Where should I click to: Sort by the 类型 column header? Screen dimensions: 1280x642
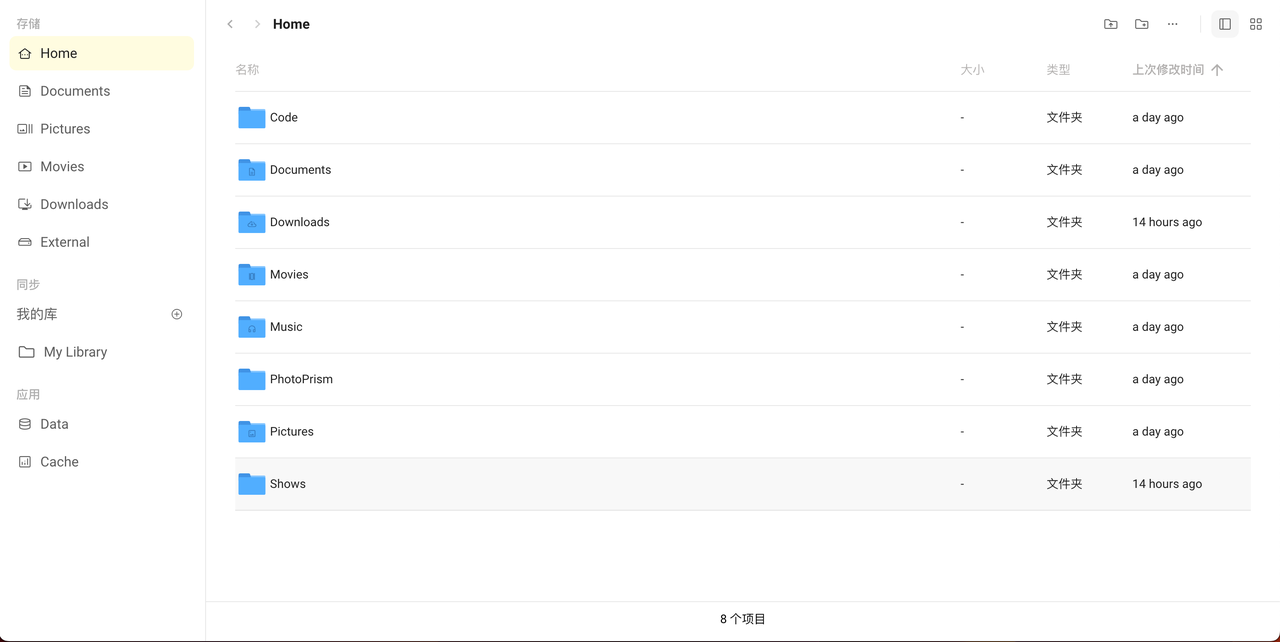[x=1058, y=70]
